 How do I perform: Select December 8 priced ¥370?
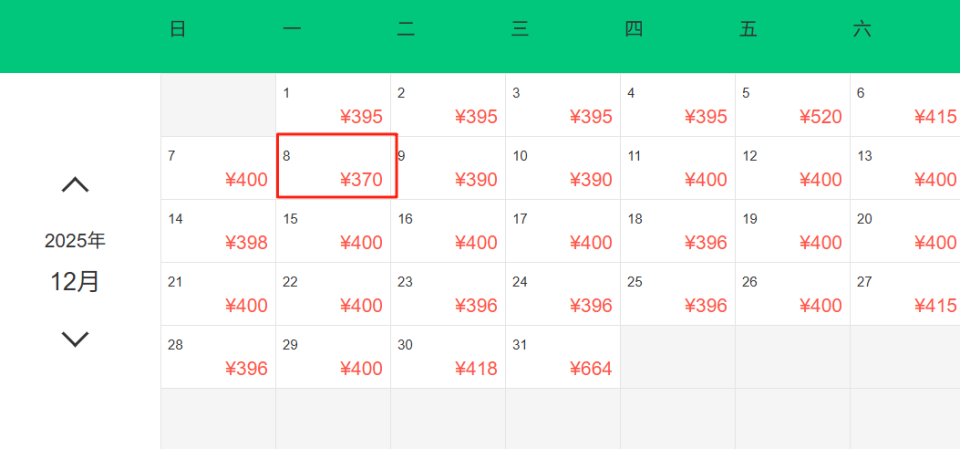tap(336, 167)
